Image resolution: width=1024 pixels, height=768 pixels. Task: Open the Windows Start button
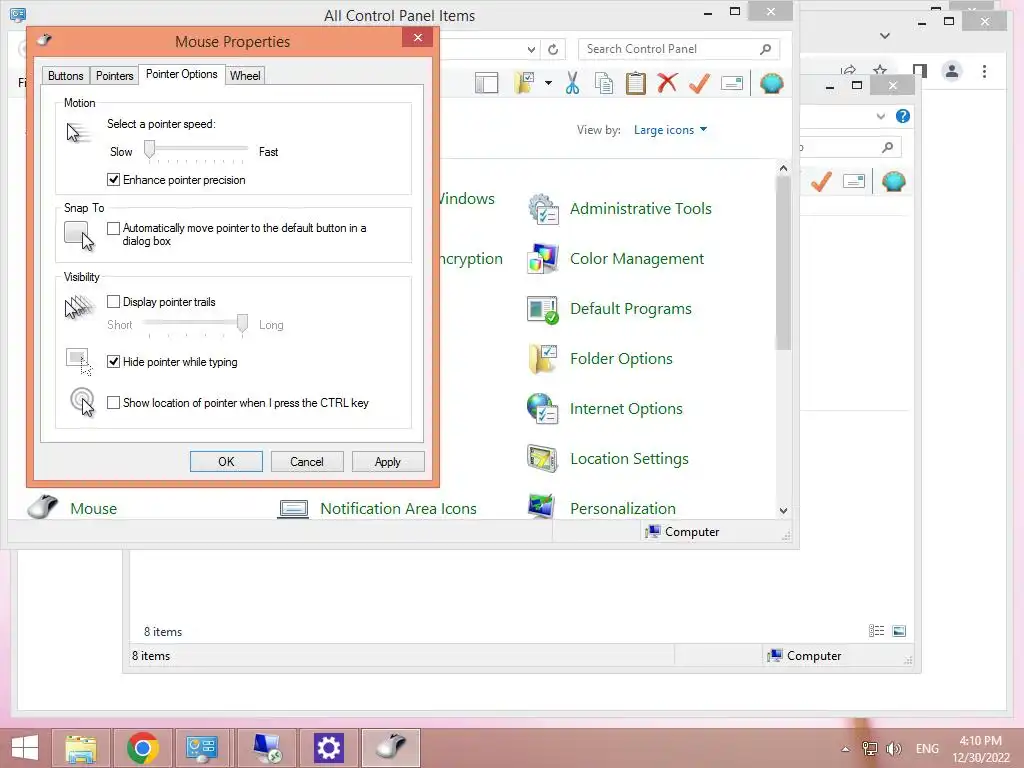(25, 748)
